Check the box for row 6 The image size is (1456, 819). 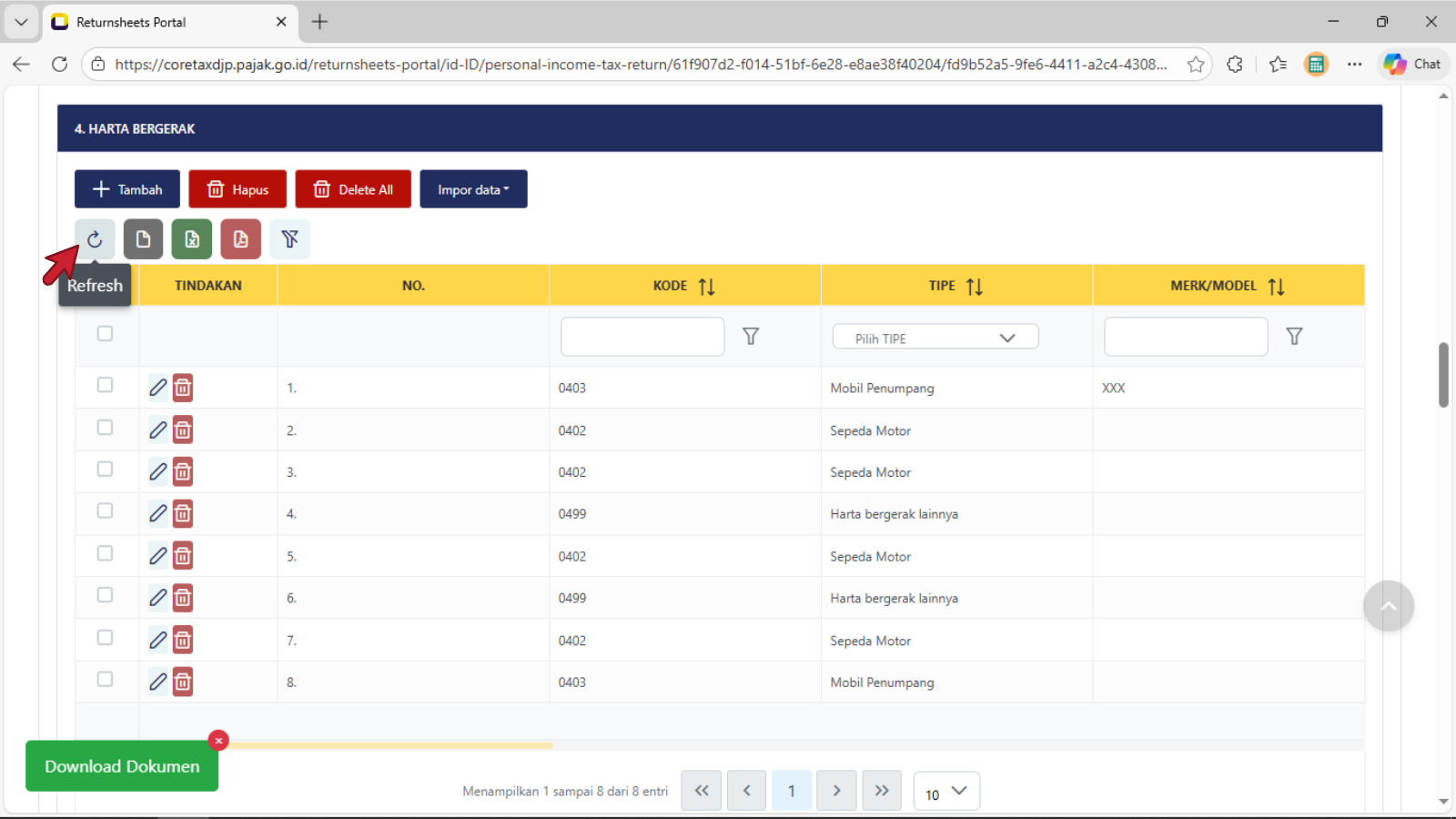point(105,595)
